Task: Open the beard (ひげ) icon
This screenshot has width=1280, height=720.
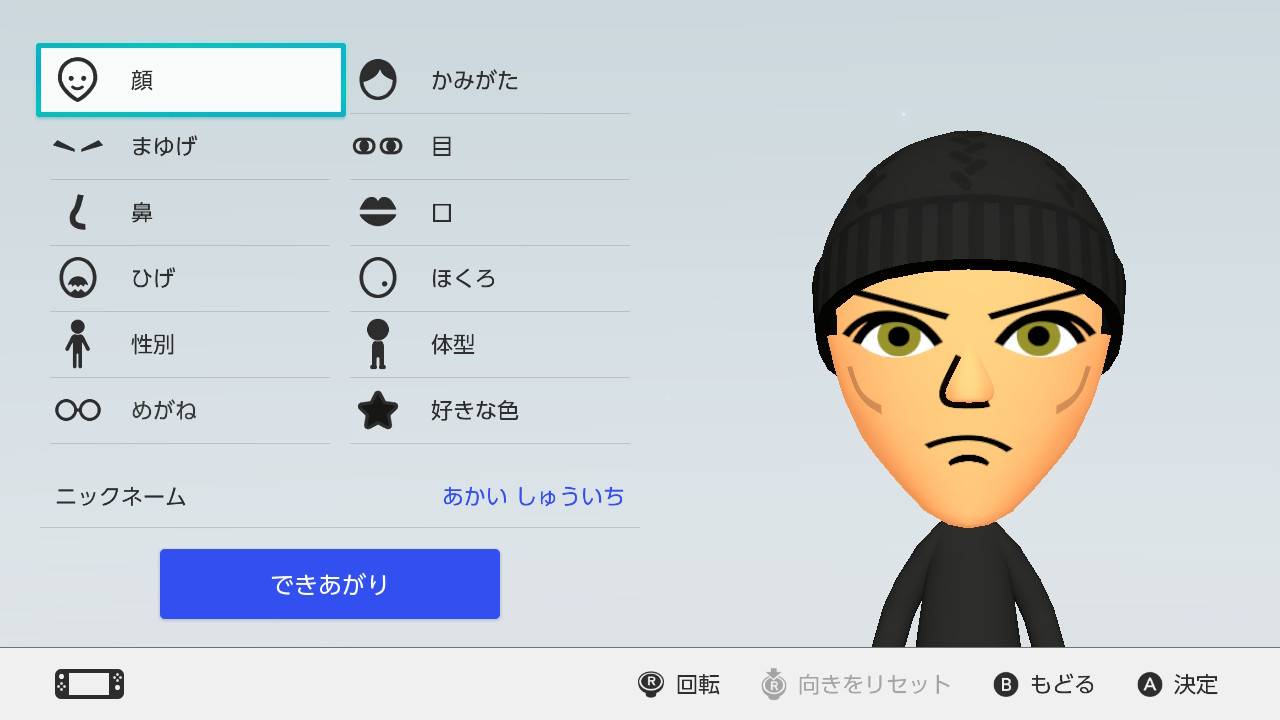Action: (78, 278)
